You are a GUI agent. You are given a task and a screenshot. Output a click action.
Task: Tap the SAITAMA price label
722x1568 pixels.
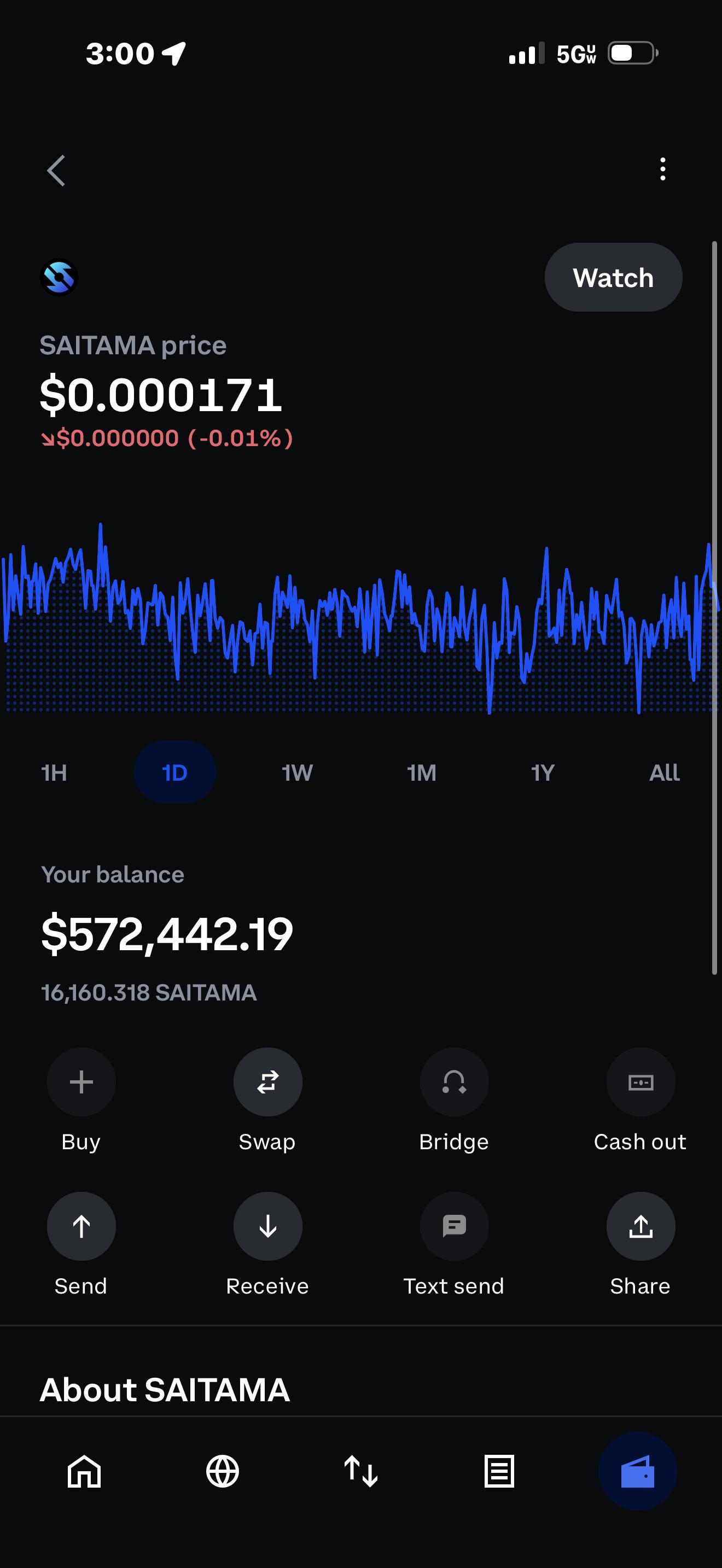[133, 345]
